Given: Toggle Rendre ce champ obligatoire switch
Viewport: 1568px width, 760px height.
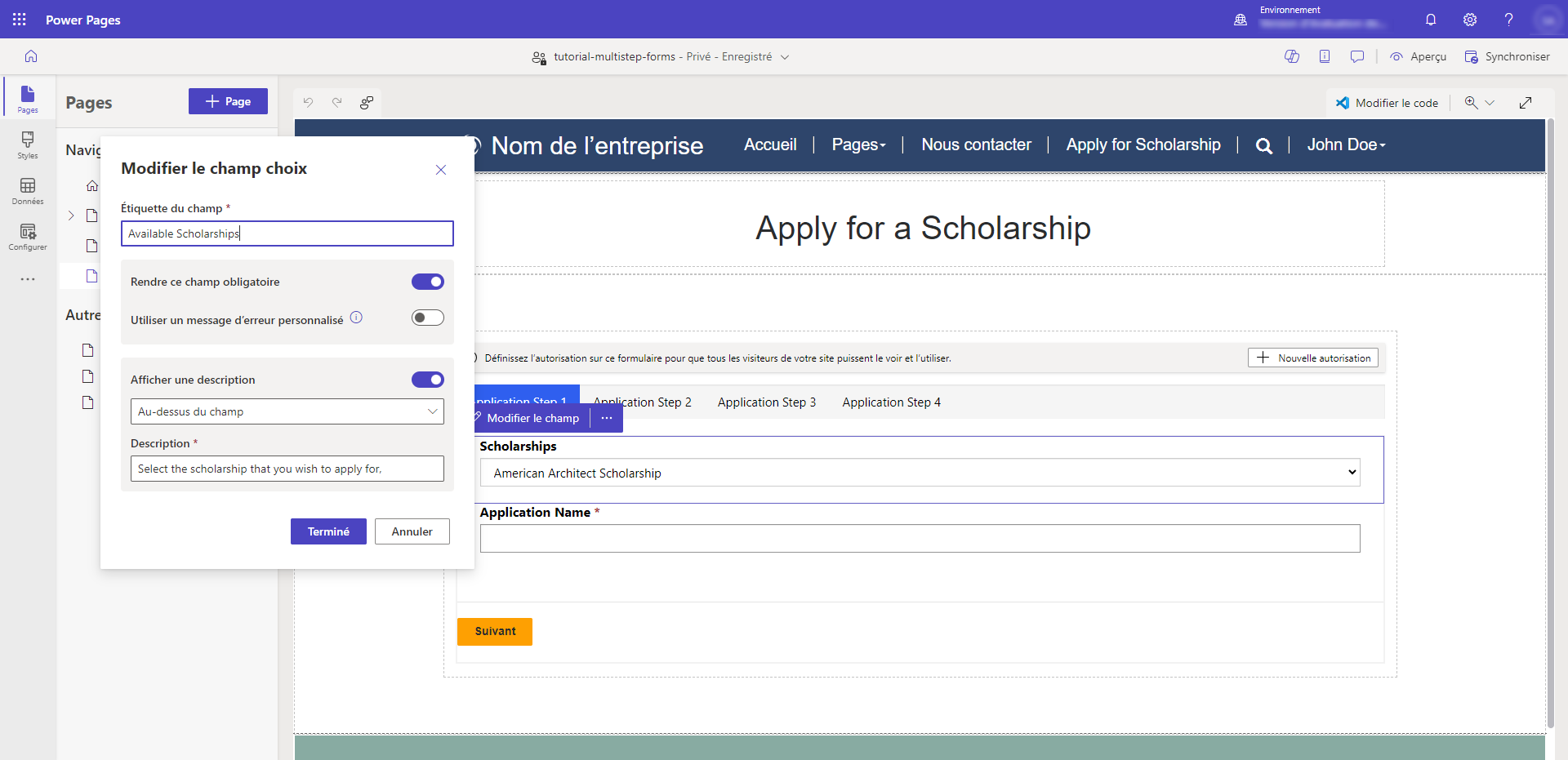Looking at the screenshot, I should tap(428, 282).
